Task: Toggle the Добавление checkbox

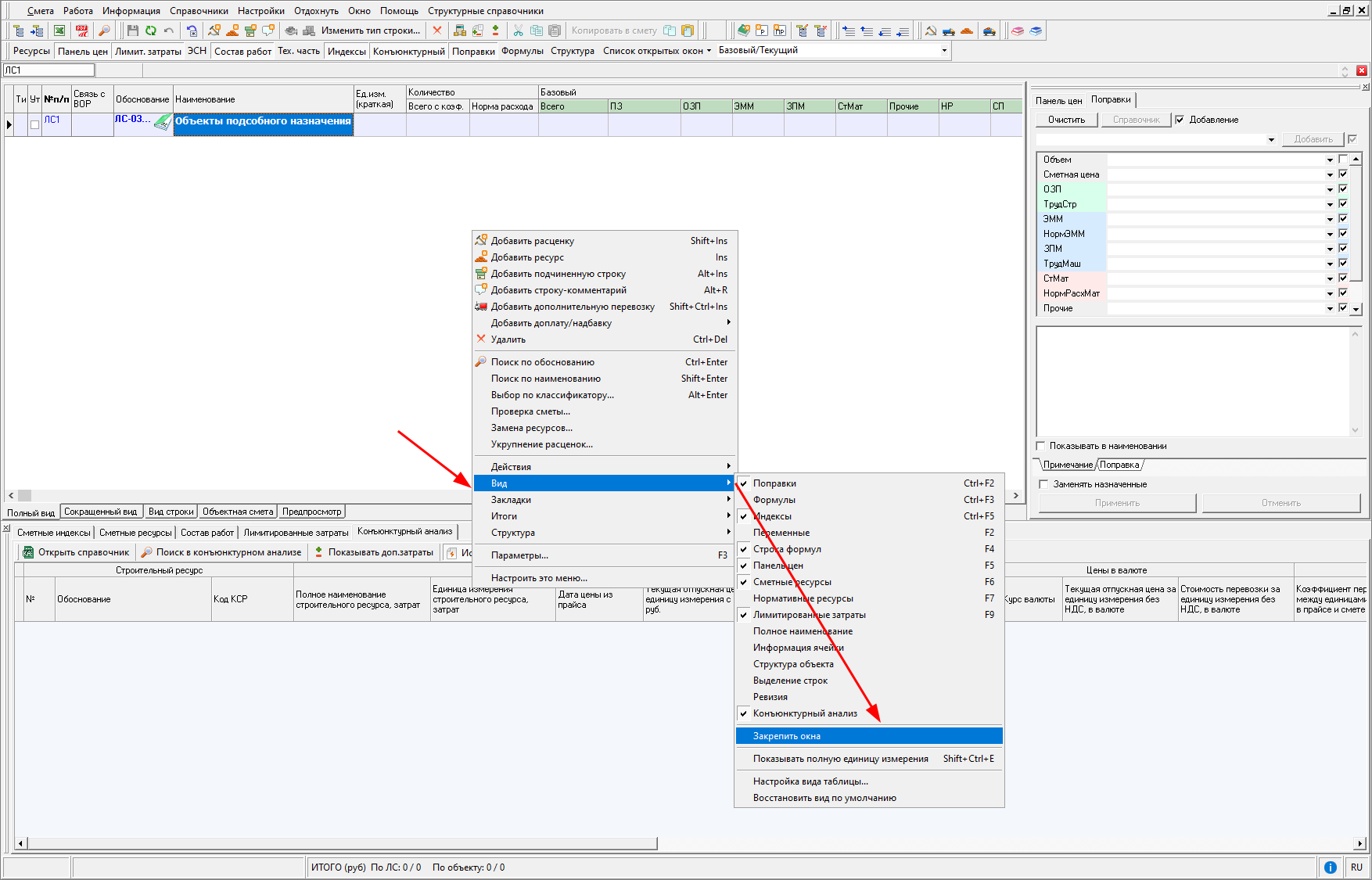Action: [x=1180, y=120]
